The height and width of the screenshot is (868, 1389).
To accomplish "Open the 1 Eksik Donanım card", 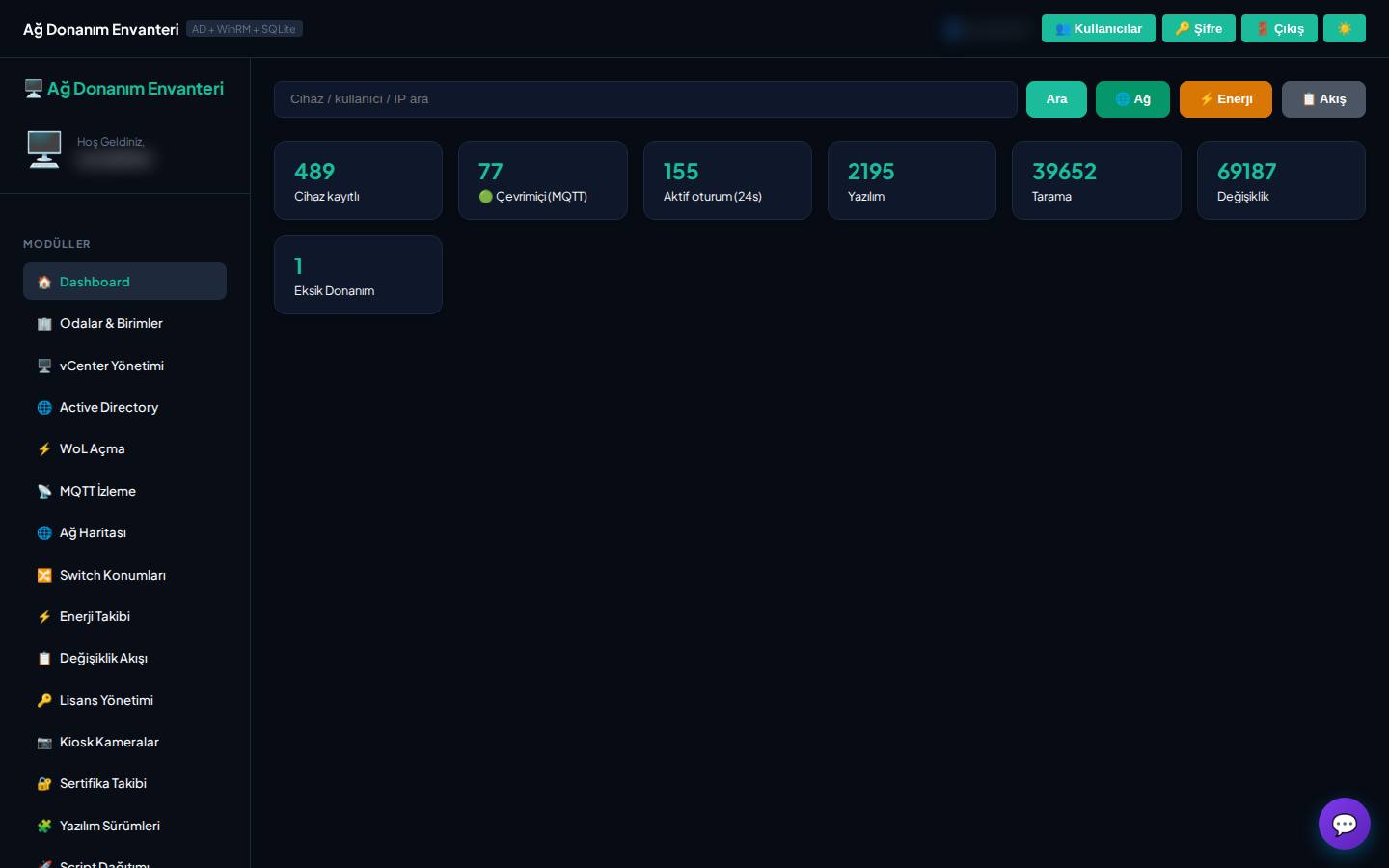I will 358,275.
